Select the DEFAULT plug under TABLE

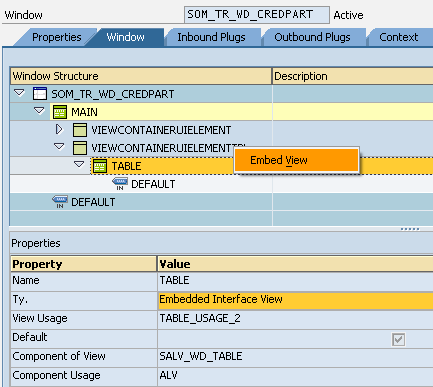(153, 184)
